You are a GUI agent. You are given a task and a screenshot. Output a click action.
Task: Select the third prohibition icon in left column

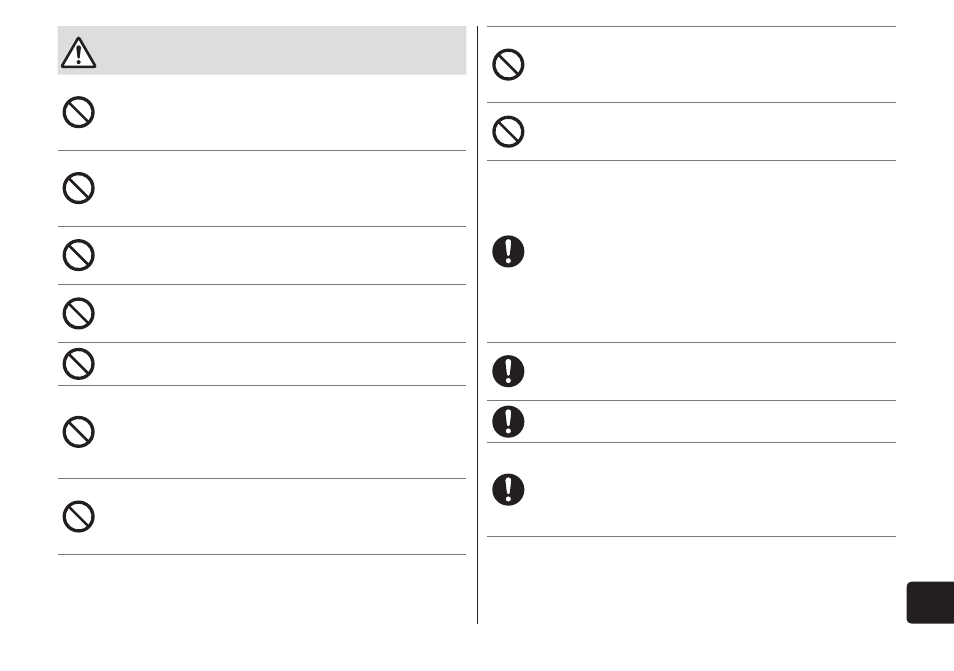click(78, 255)
